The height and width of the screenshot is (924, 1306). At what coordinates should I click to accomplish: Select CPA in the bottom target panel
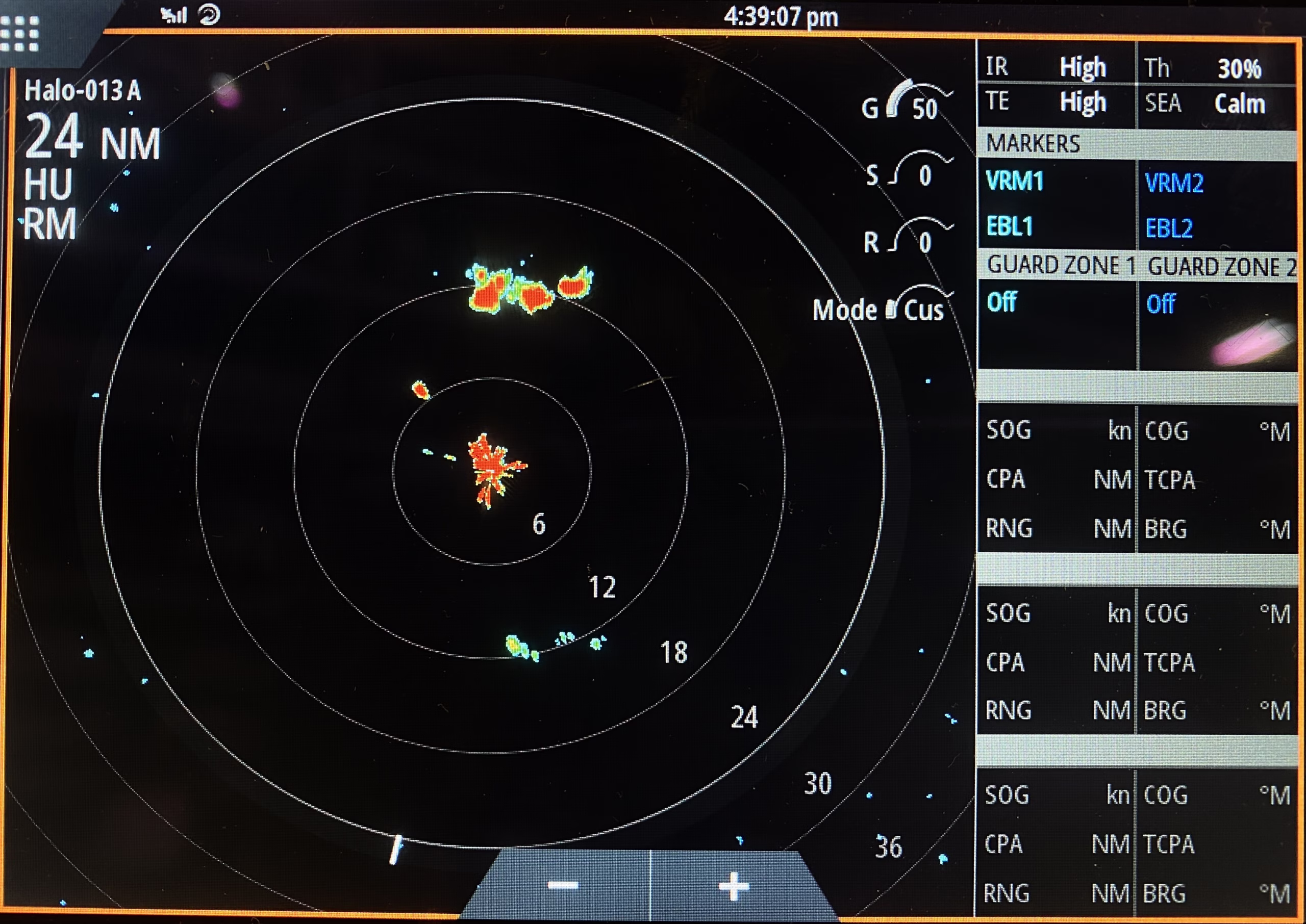[x=1004, y=844]
